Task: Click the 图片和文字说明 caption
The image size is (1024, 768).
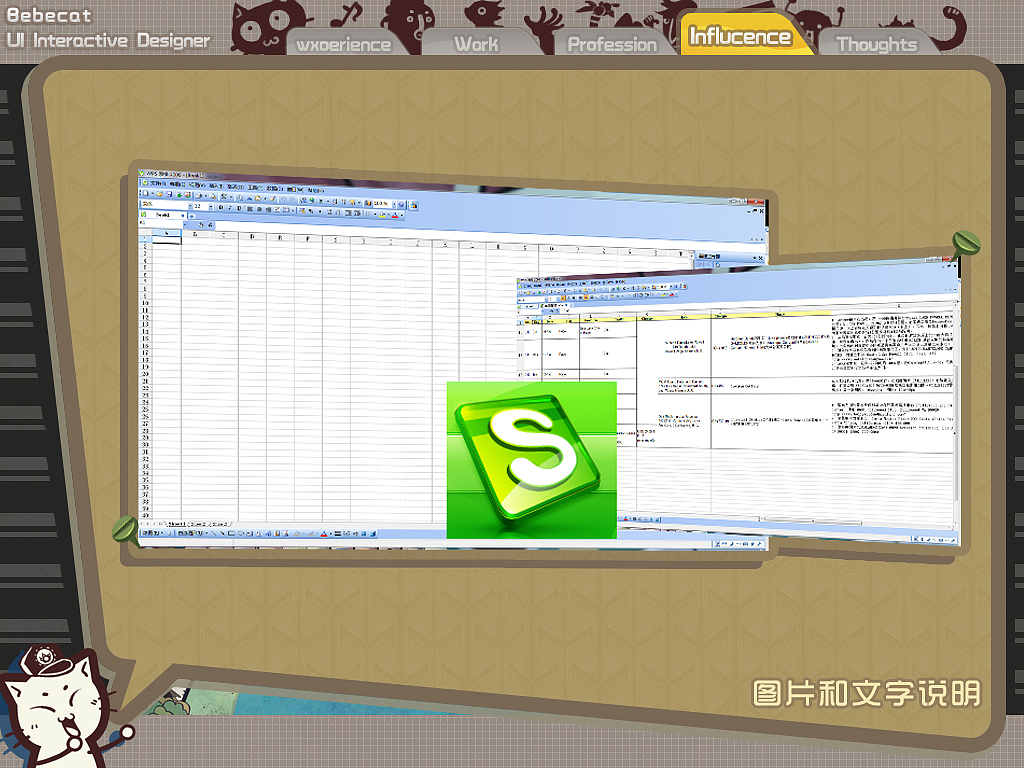Action: click(x=867, y=693)
